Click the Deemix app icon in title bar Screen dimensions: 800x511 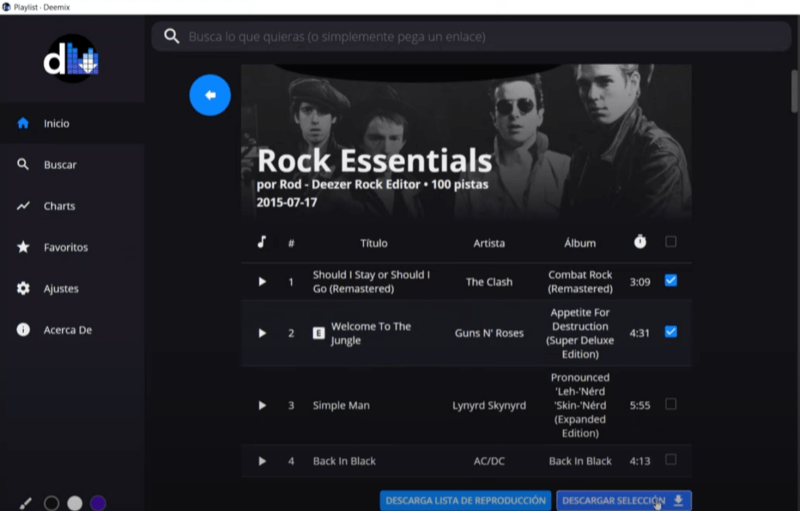point(6,7)
